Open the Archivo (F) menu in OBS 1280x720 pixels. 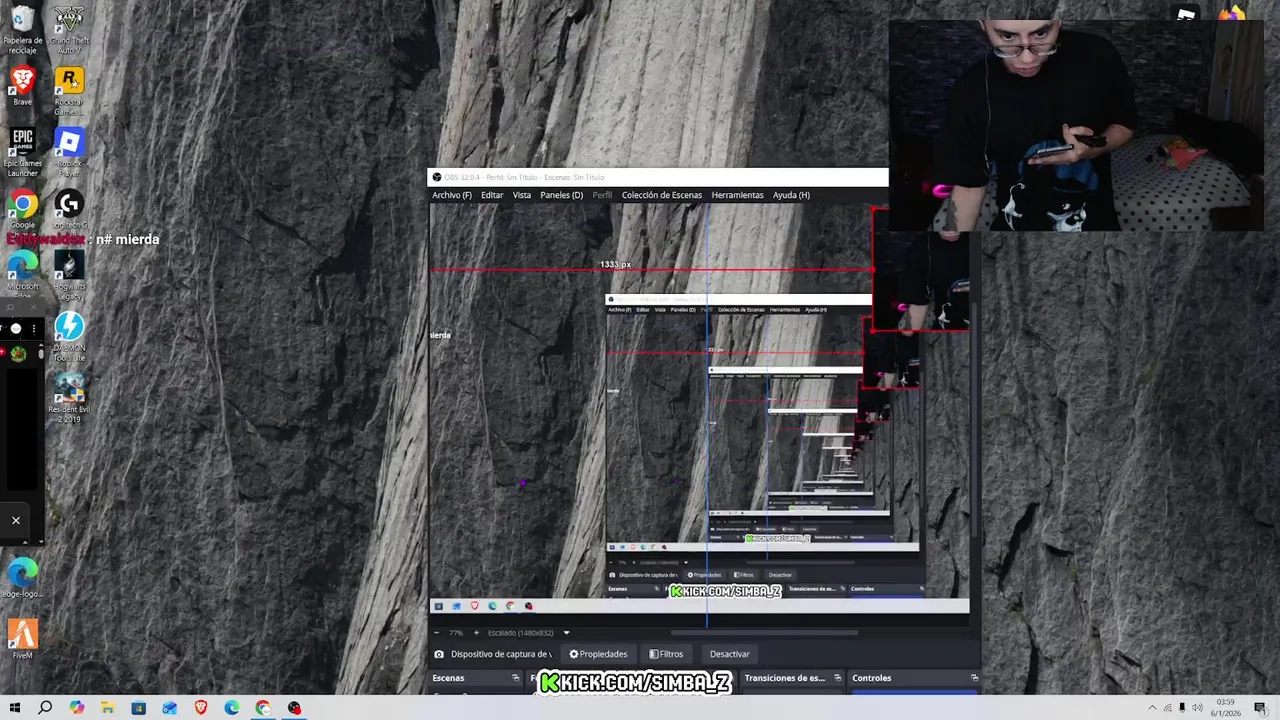(x=452, y=195)
